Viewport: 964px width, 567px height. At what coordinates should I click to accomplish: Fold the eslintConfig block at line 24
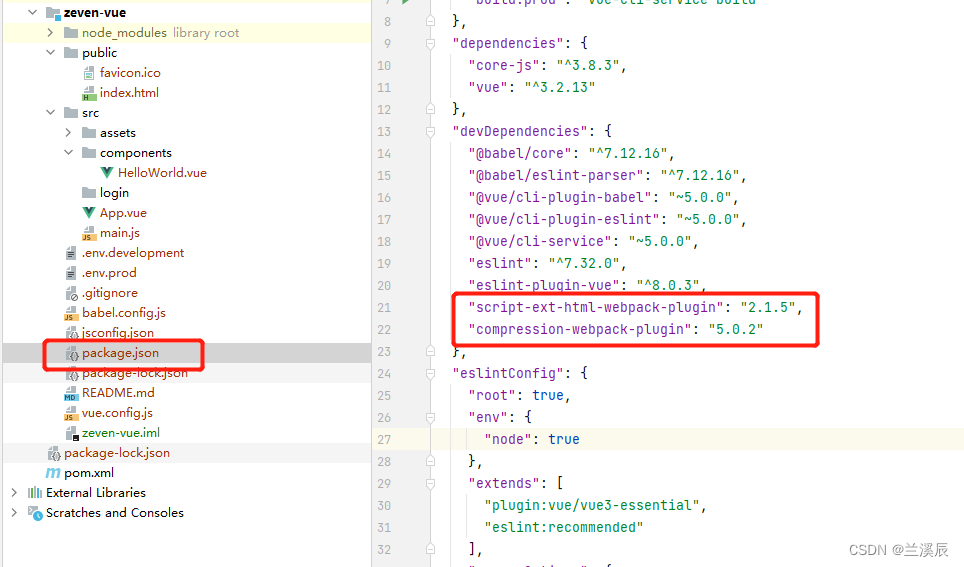430,374
